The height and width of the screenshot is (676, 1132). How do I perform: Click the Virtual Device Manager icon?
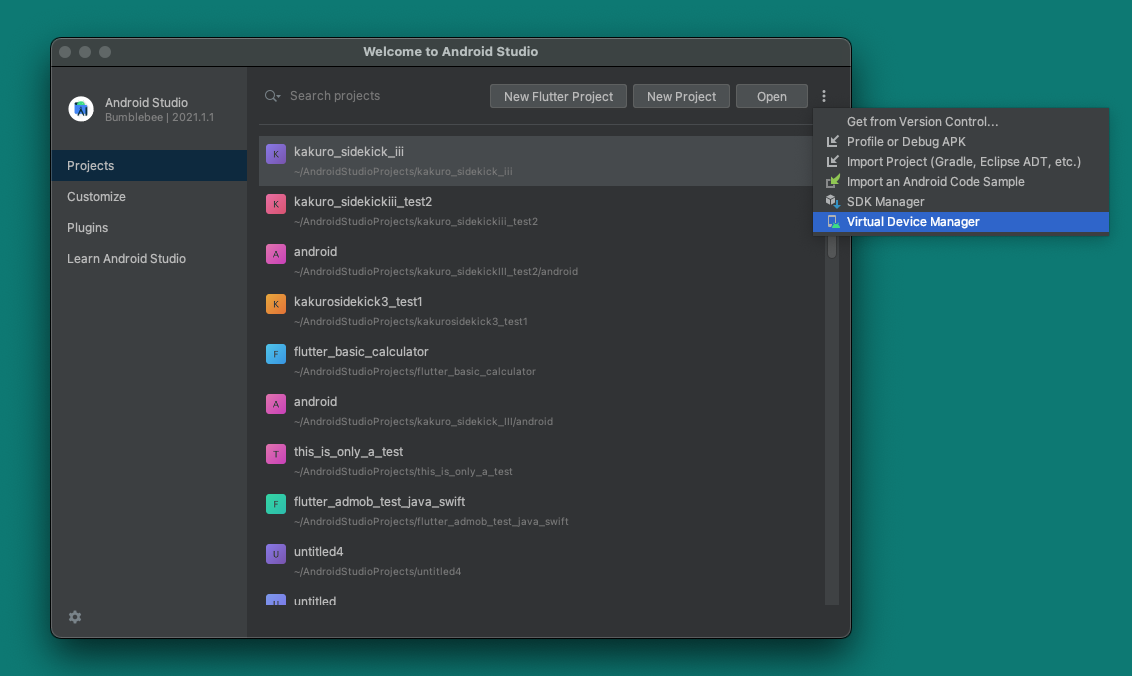[833, 222]
